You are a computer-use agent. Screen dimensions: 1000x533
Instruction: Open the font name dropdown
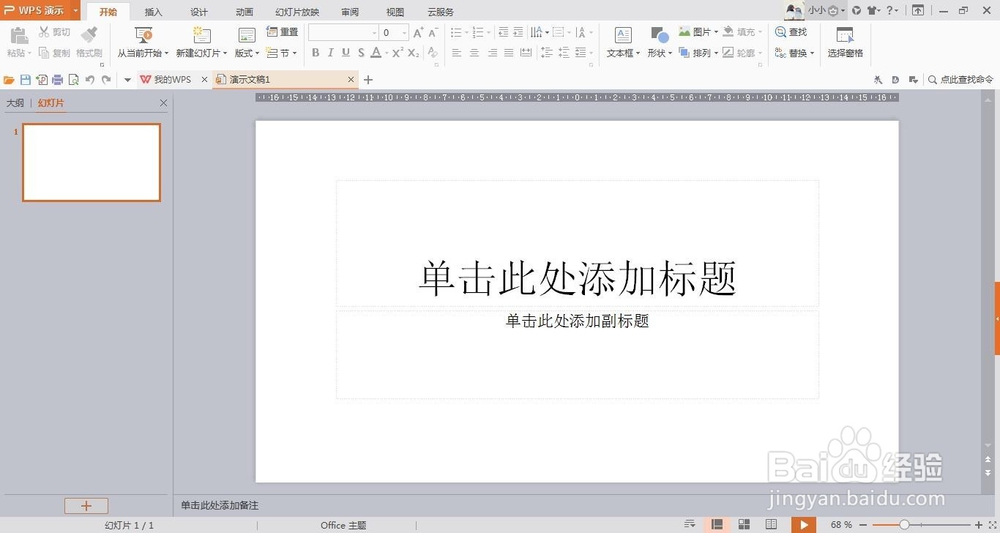pos(374,33)
